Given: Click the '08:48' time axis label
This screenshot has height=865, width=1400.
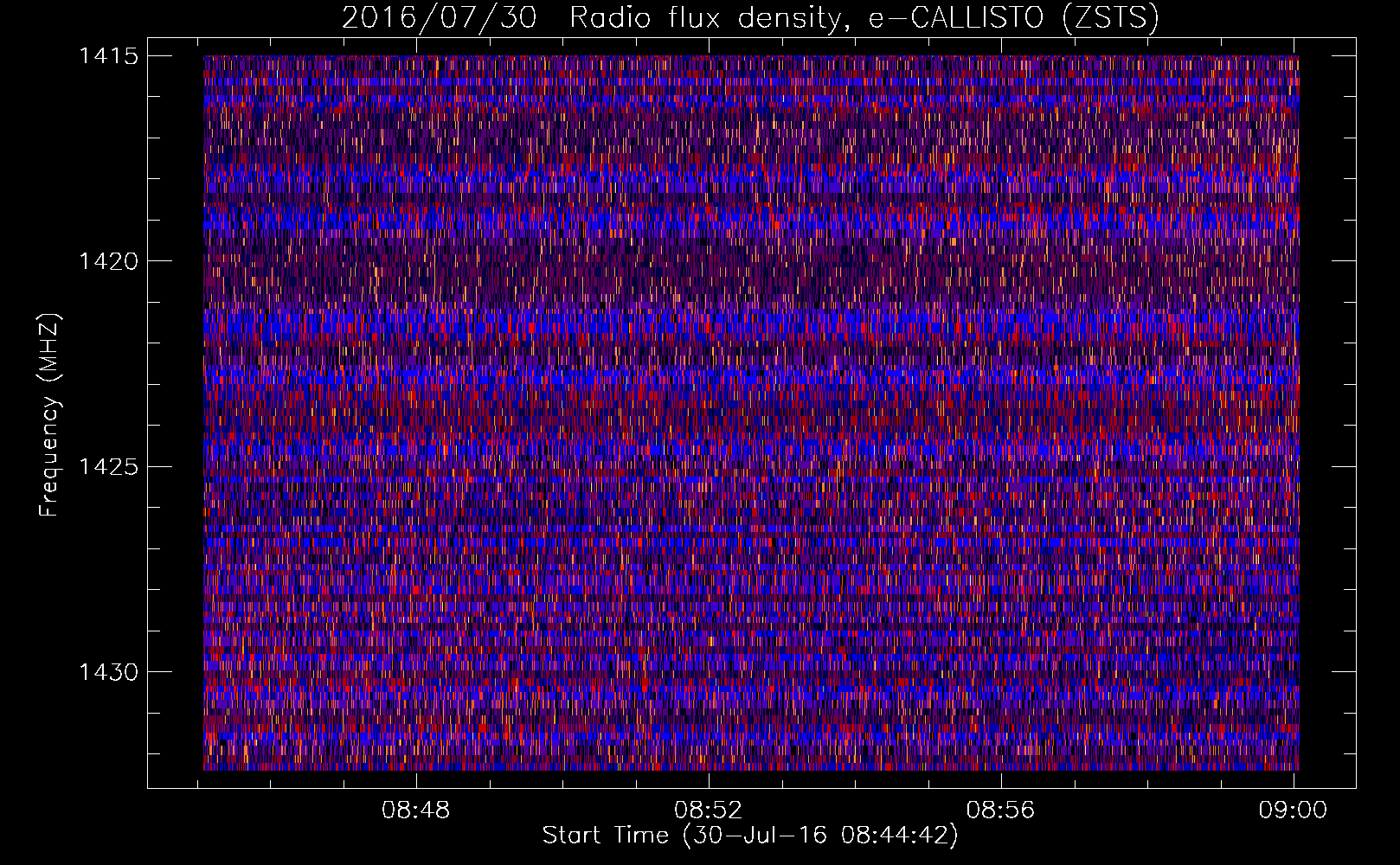Looking at the screenshot, I should point(416,811).
